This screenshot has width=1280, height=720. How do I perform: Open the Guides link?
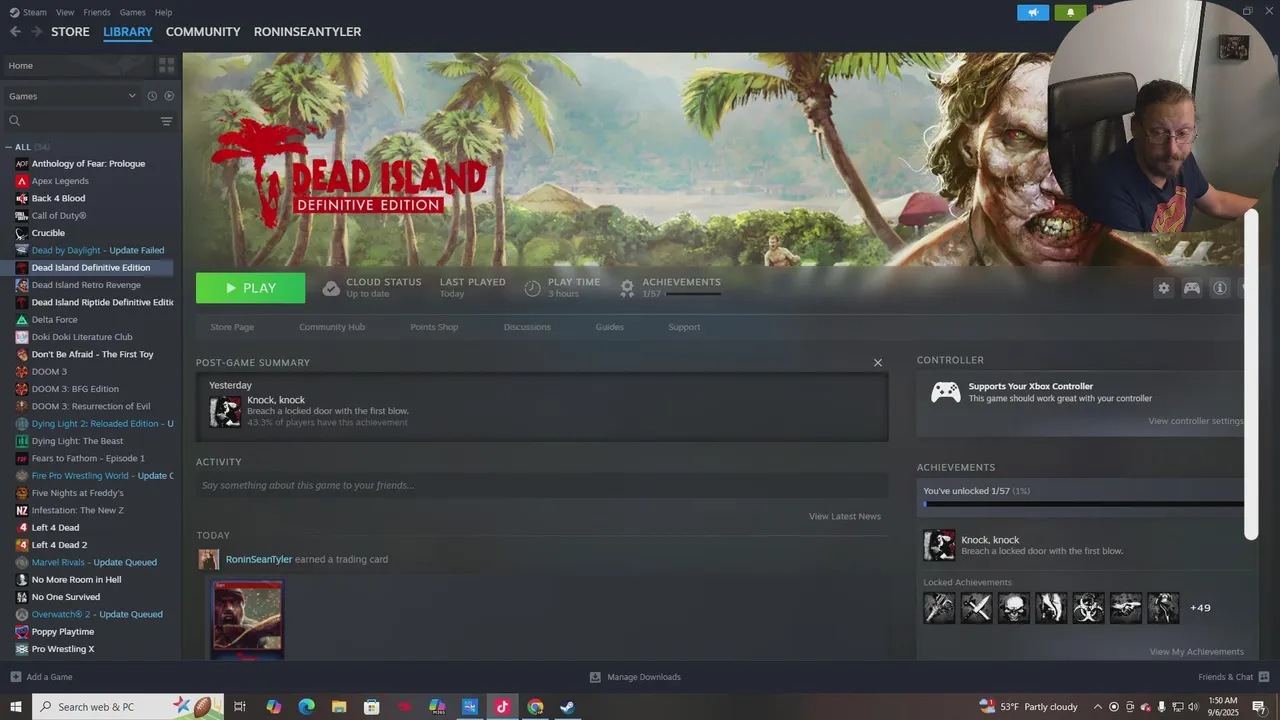click(609, 327)
